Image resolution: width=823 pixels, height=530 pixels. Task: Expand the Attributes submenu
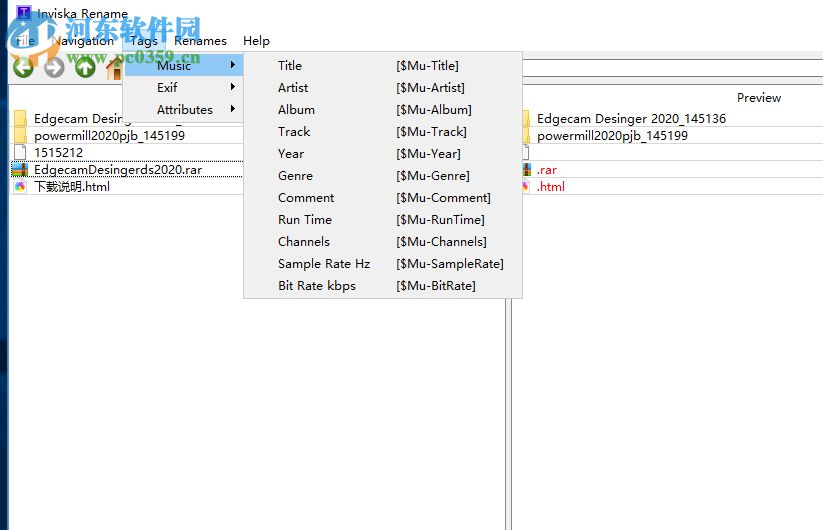coord(183,109)
